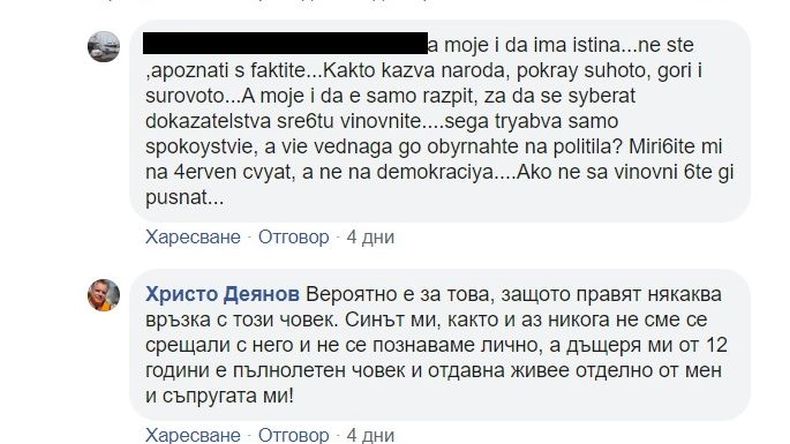Click the blacked-out commenter name in first comment
The image size is (790, 444).
[284, 44]
